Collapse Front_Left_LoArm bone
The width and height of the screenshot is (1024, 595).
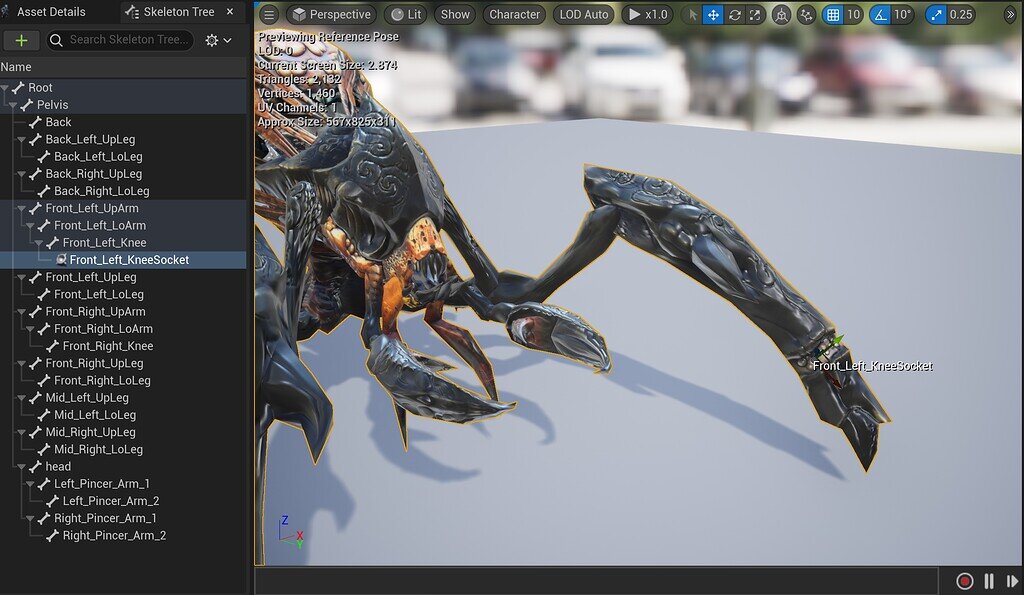30,225
